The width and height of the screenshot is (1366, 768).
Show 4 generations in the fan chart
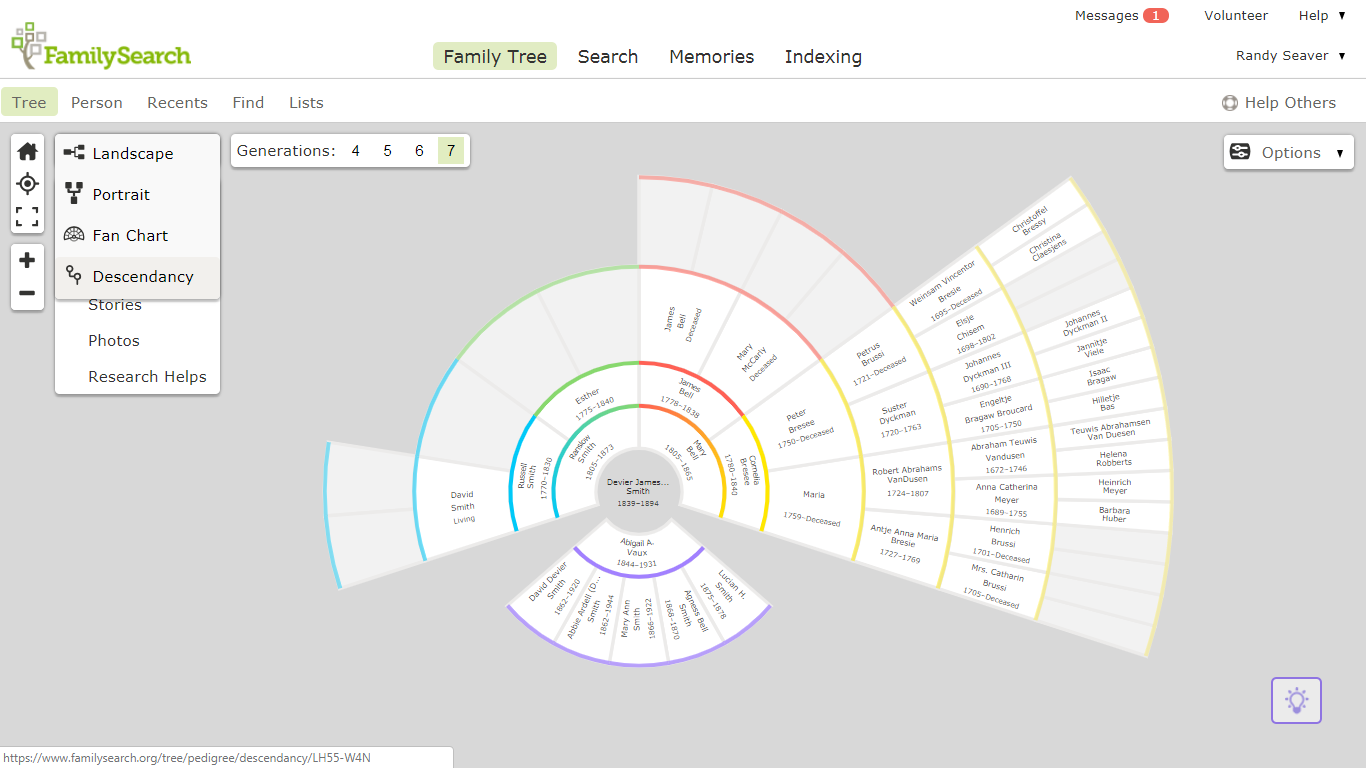click(355, 150)
